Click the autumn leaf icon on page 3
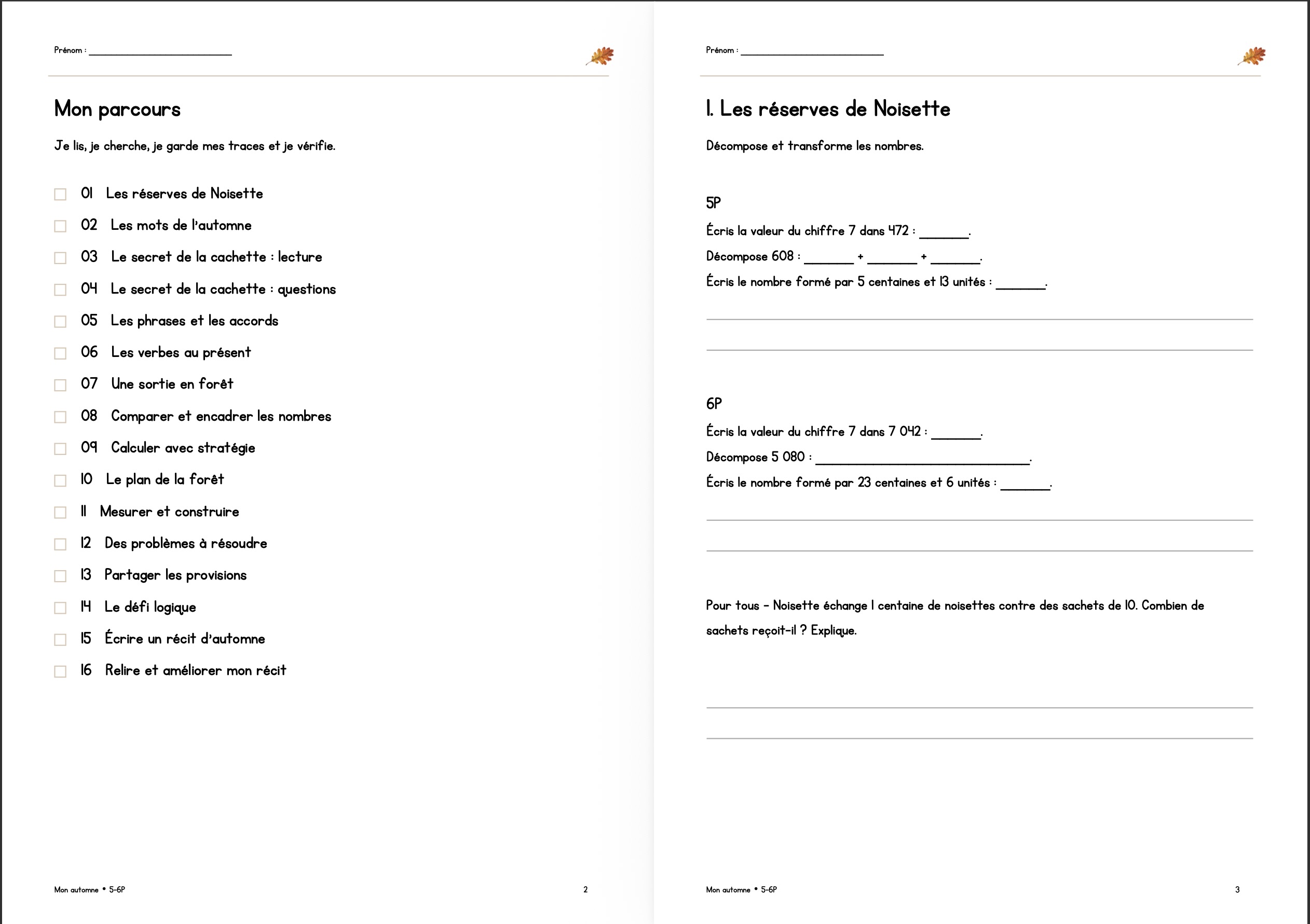Viewport: 1310px width, 924px height. (1252, 56)
